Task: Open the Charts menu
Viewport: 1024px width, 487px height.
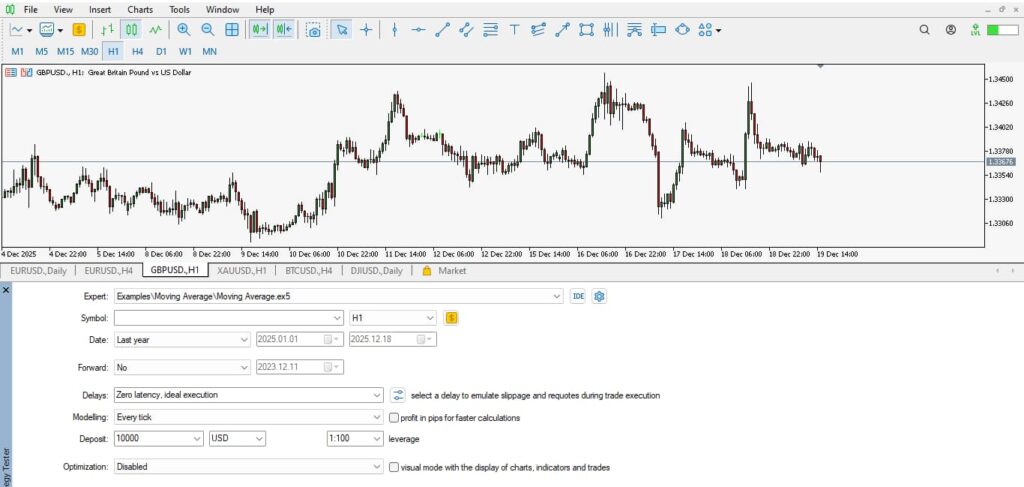Action: [140, 9]
